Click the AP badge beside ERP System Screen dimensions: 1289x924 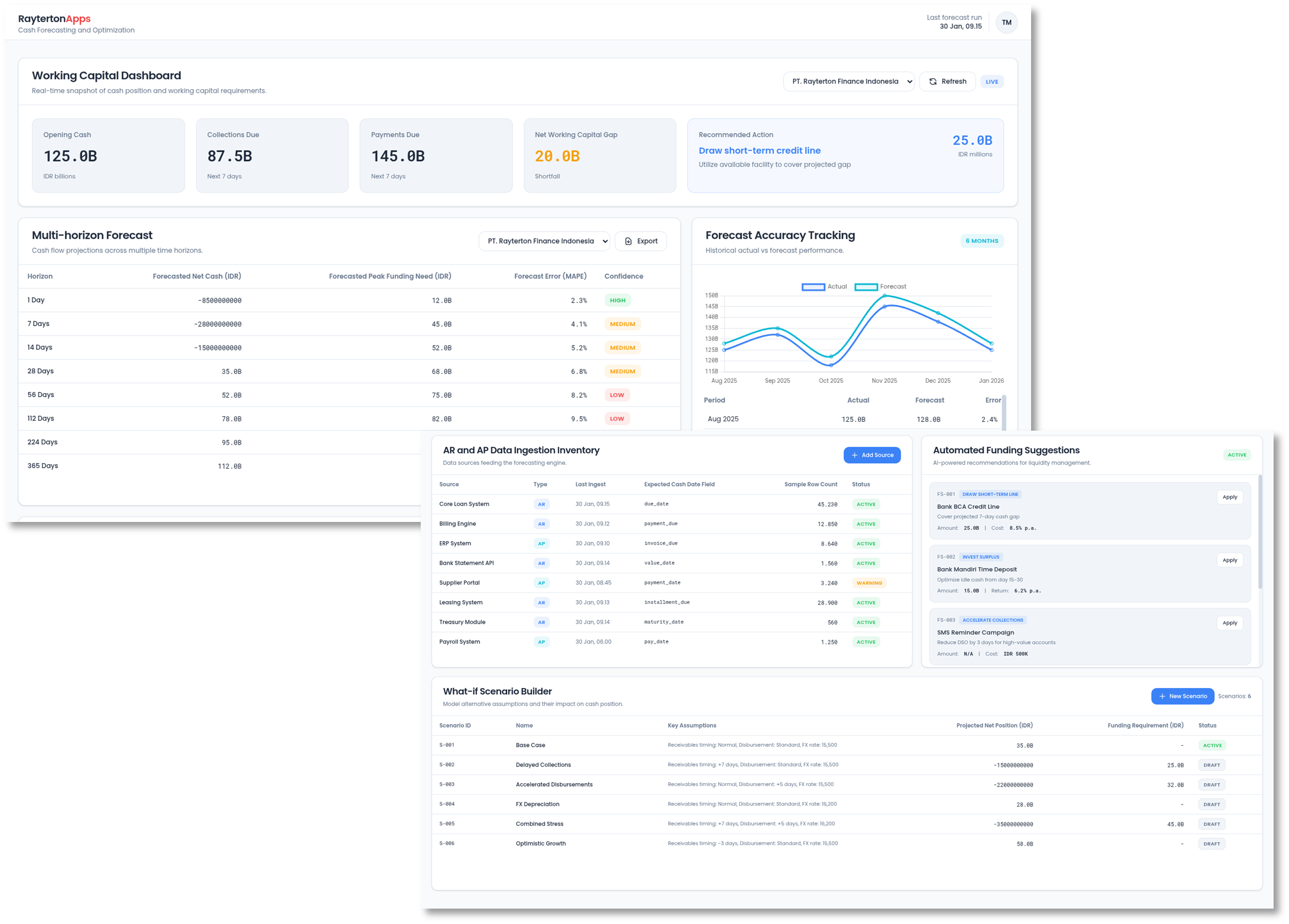(x=542, y=543)
